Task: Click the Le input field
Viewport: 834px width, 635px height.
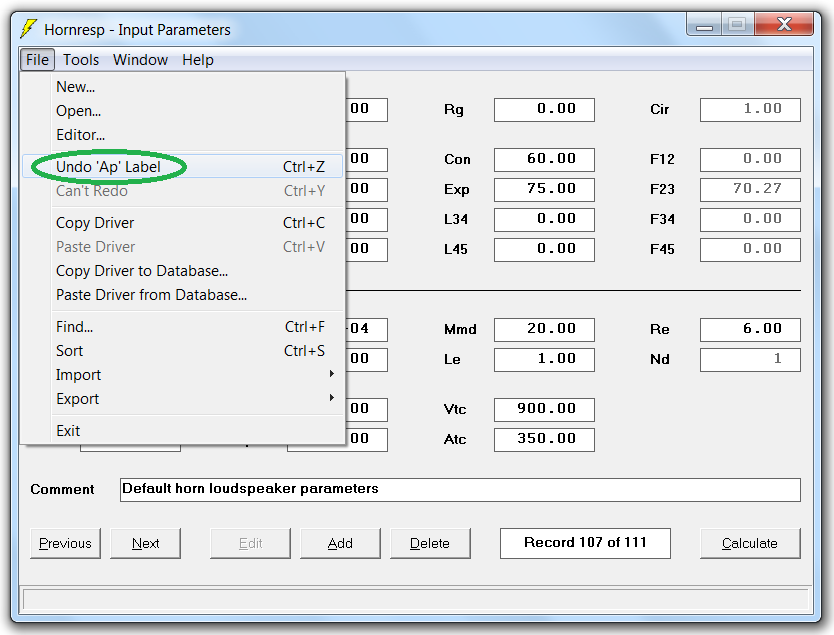Action: click(544, 360)
